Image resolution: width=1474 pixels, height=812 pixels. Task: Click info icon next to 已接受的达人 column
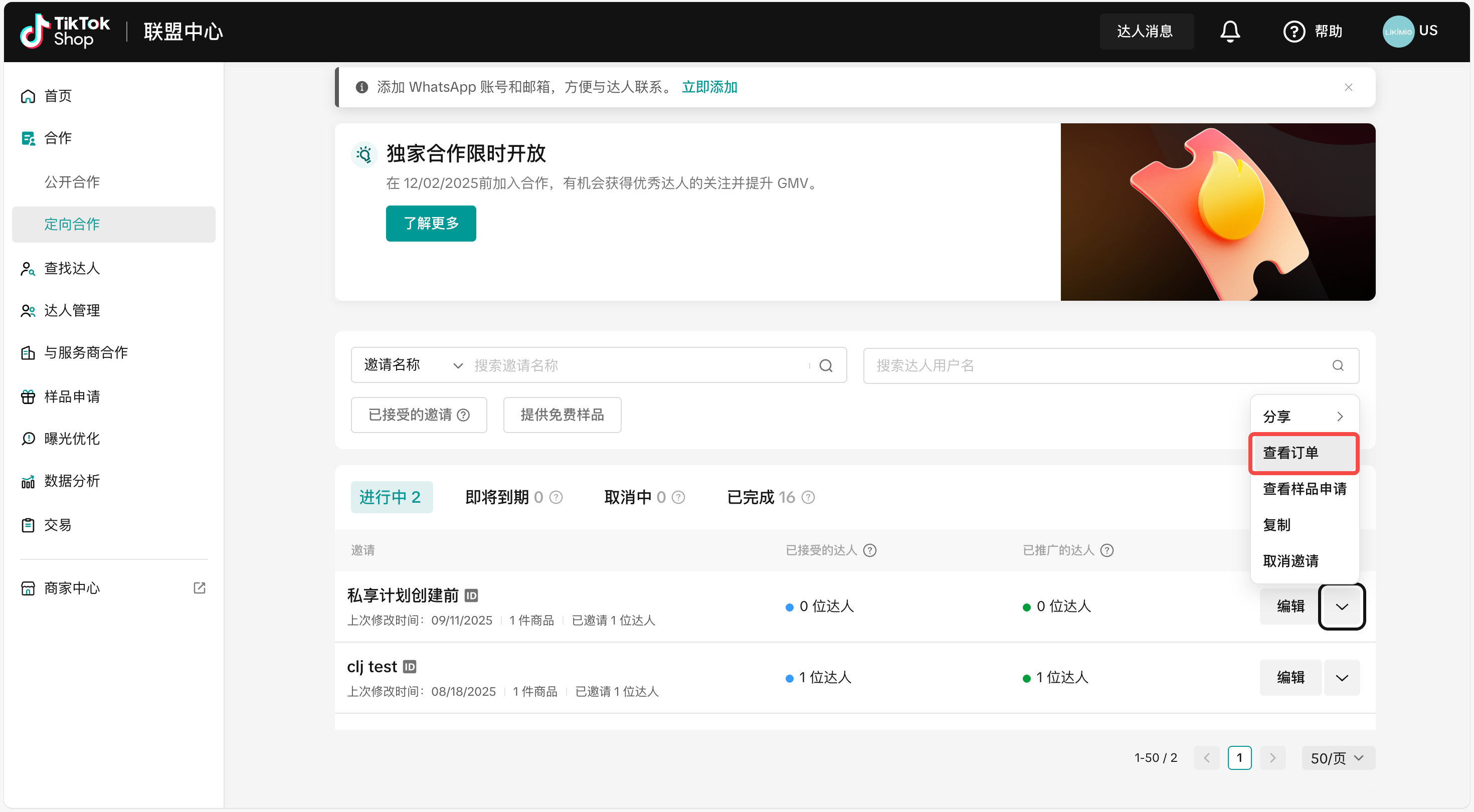(x=870, y=550)
